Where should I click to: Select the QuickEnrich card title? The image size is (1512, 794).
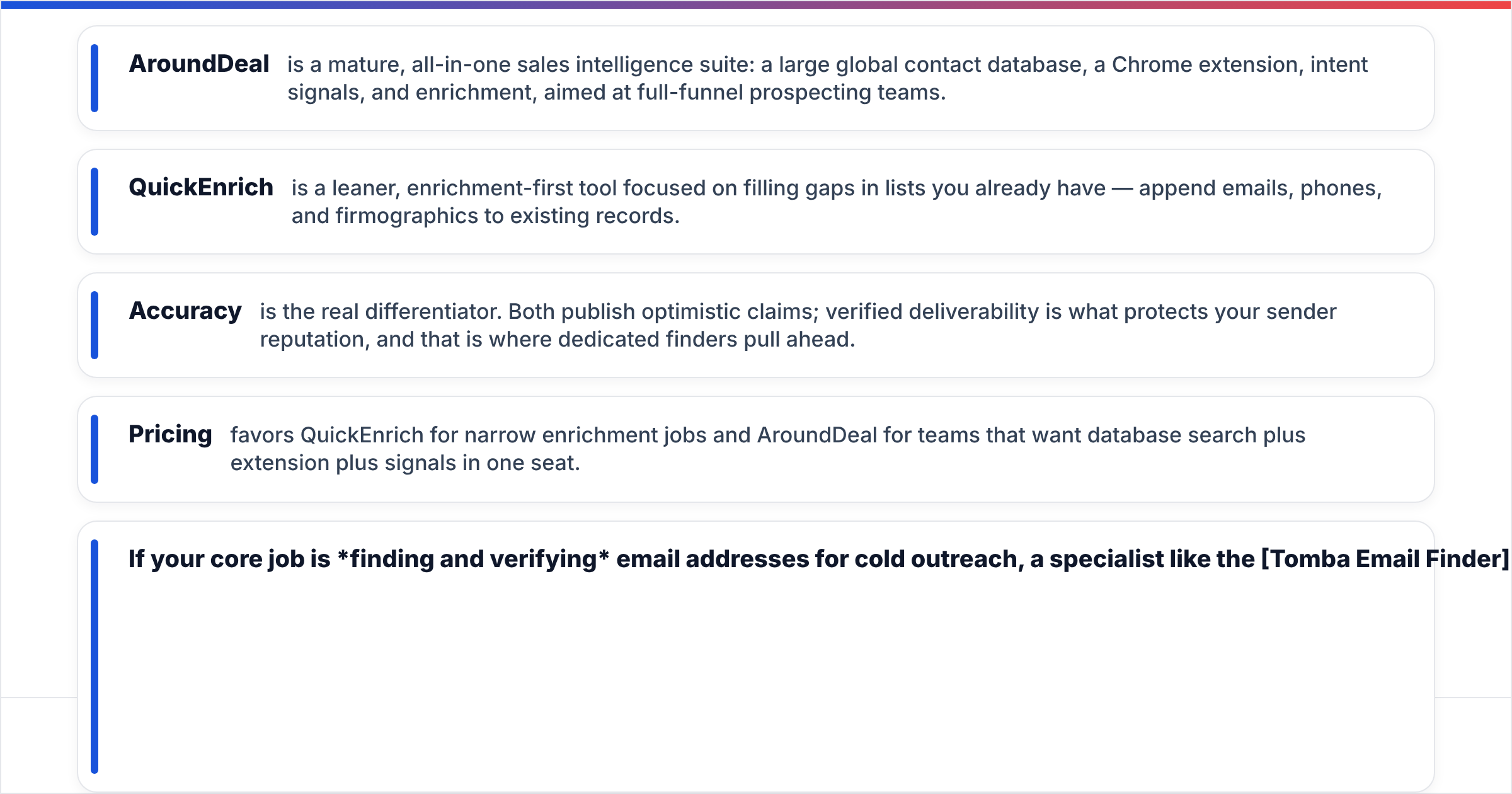click(x=200, y=187)
